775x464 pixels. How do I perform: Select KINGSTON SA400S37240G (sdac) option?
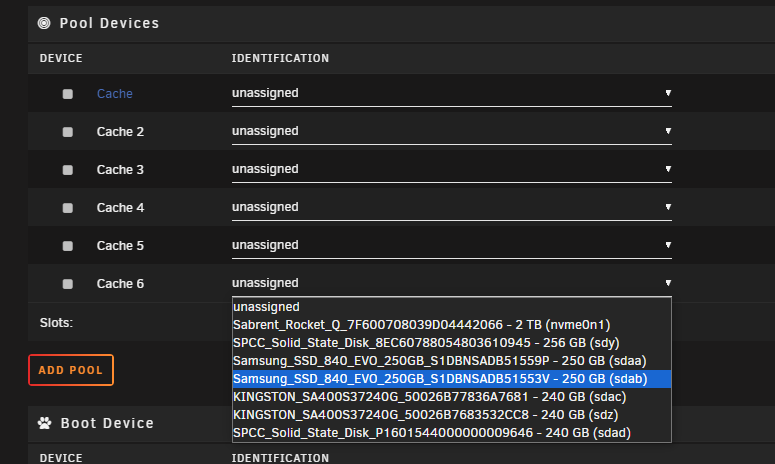point(452,397)
